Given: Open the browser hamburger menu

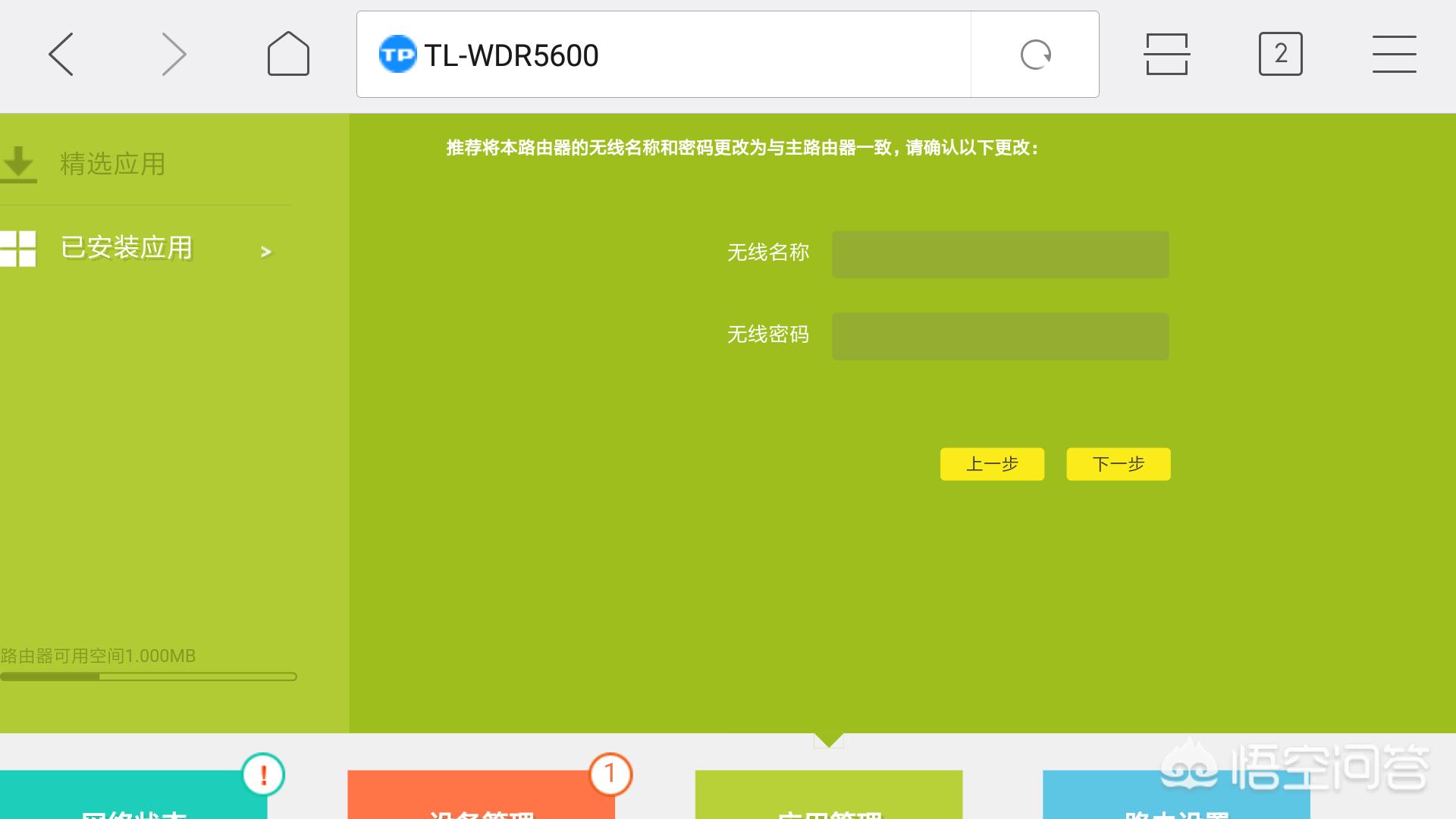Looking at the screenshot, I should point(1395,54).
